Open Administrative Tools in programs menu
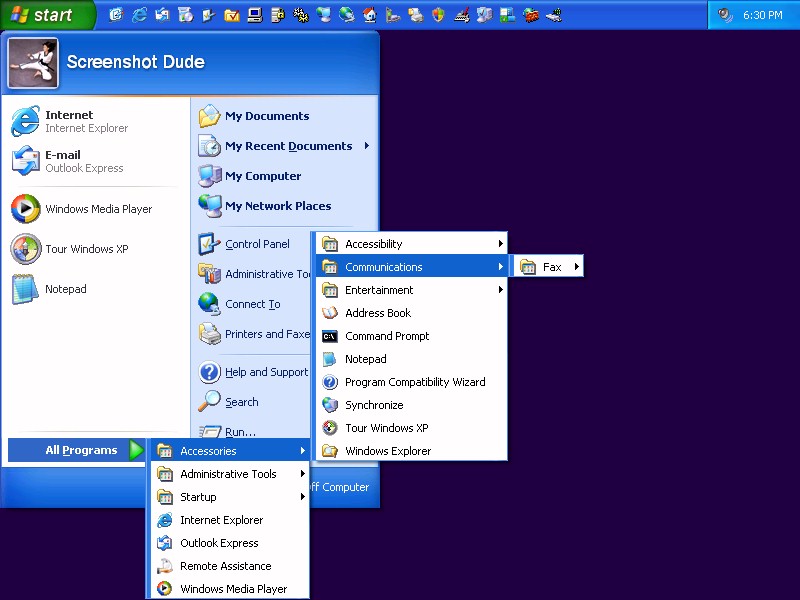800x600 pixels. point(229,474)
